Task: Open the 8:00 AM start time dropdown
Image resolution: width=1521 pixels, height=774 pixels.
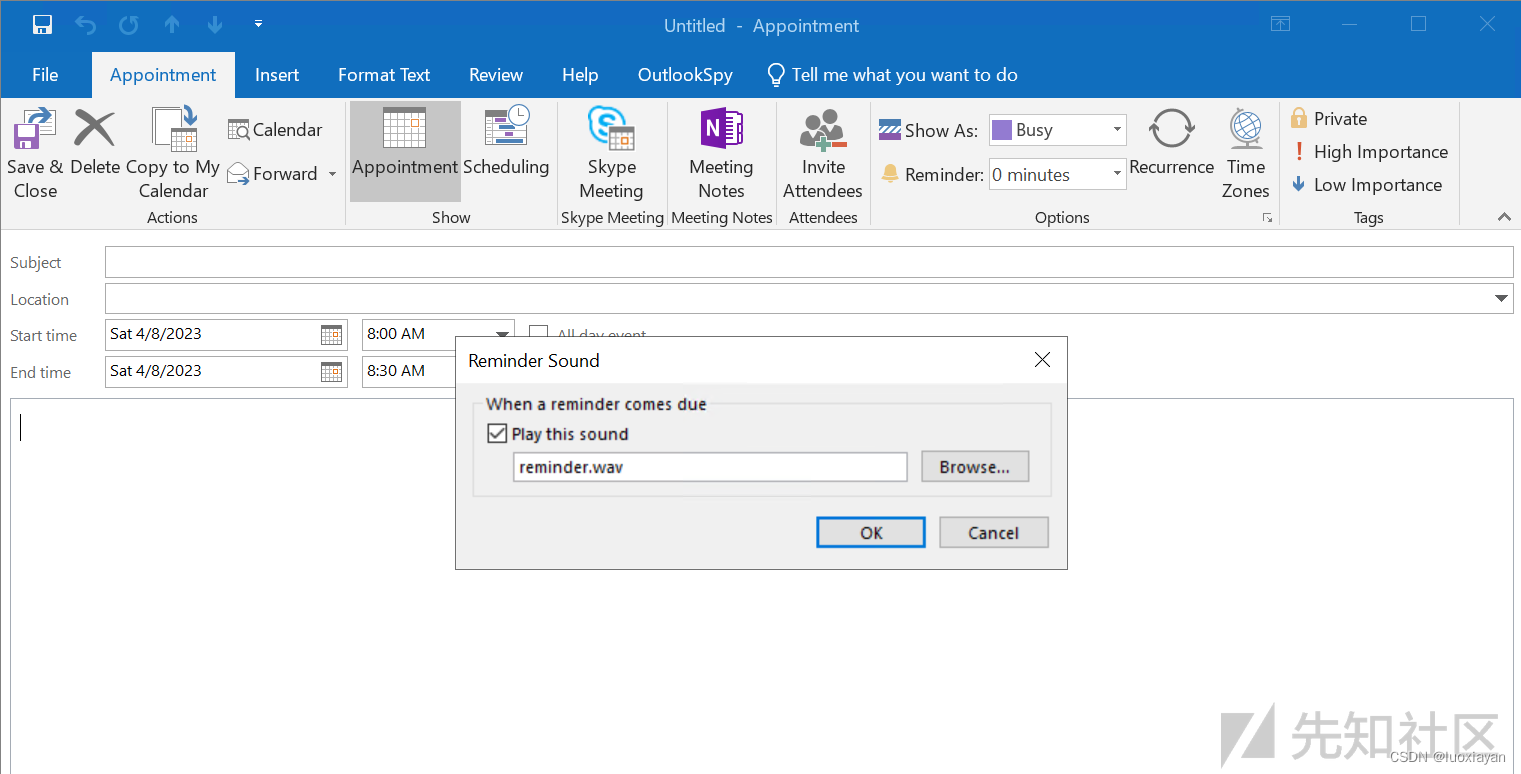Action: (x=502, y=334)
